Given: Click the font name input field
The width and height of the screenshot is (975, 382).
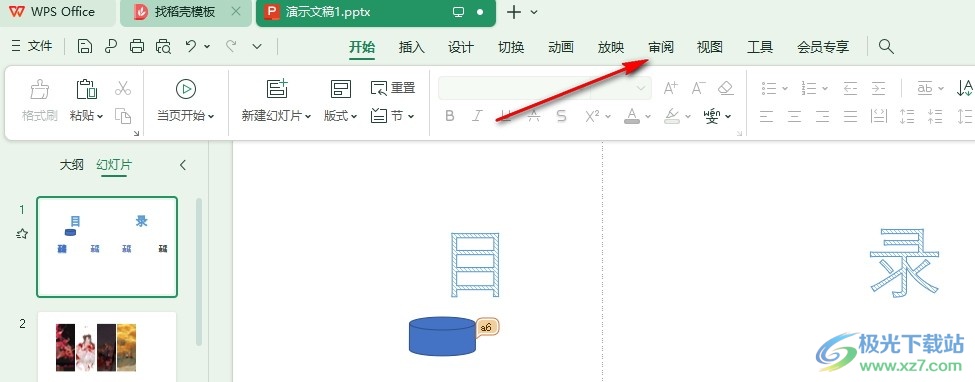Looking at the screenshot, I should pos(514,88).
